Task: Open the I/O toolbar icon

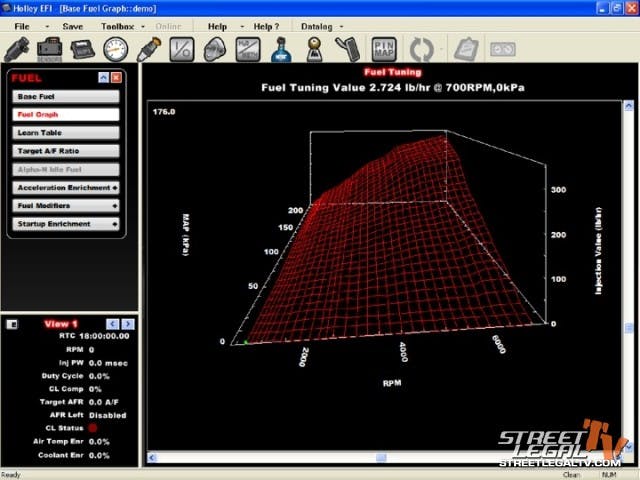Action: click(182, 48)
